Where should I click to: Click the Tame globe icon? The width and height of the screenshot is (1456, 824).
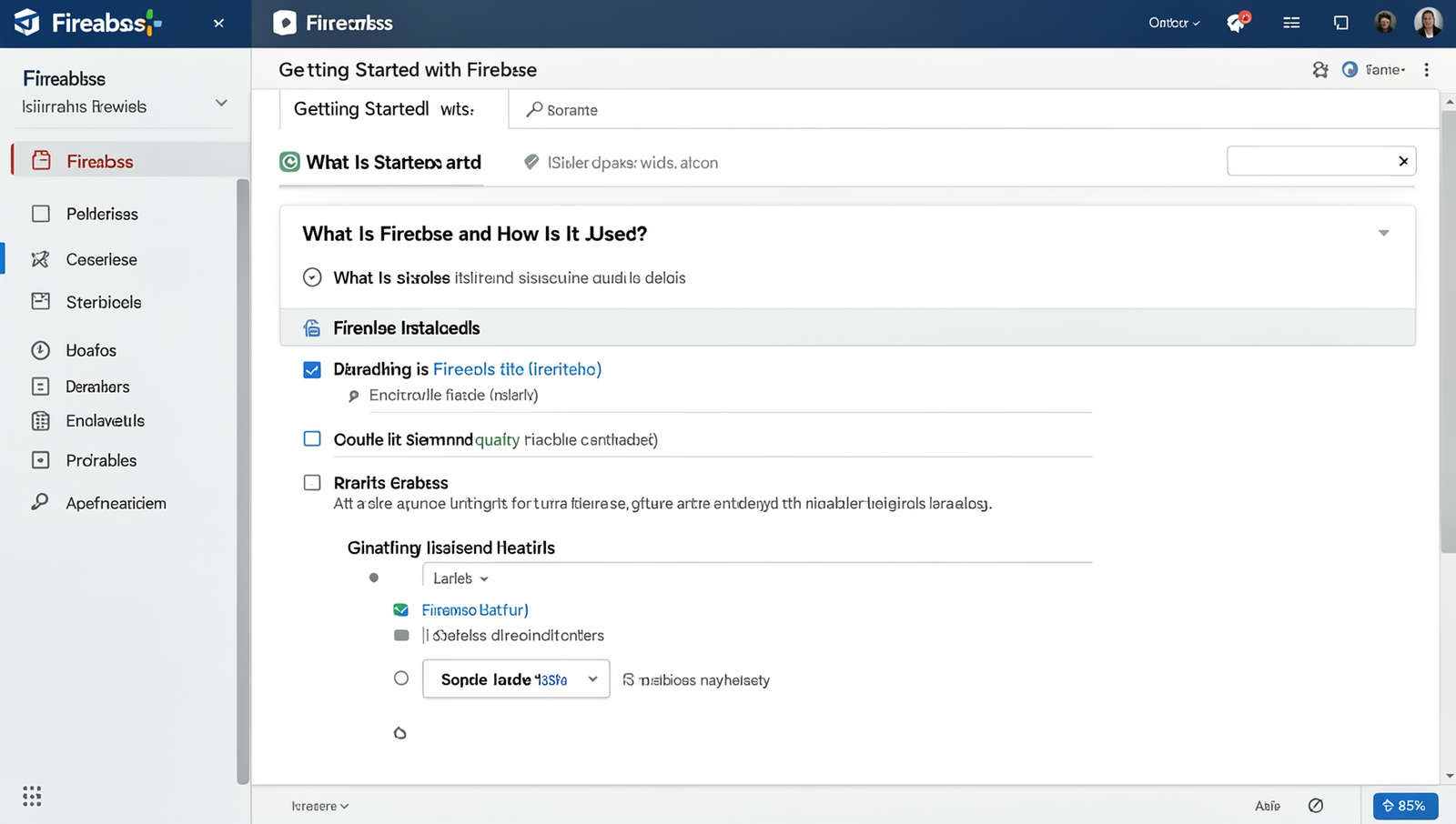point(1350,70)
